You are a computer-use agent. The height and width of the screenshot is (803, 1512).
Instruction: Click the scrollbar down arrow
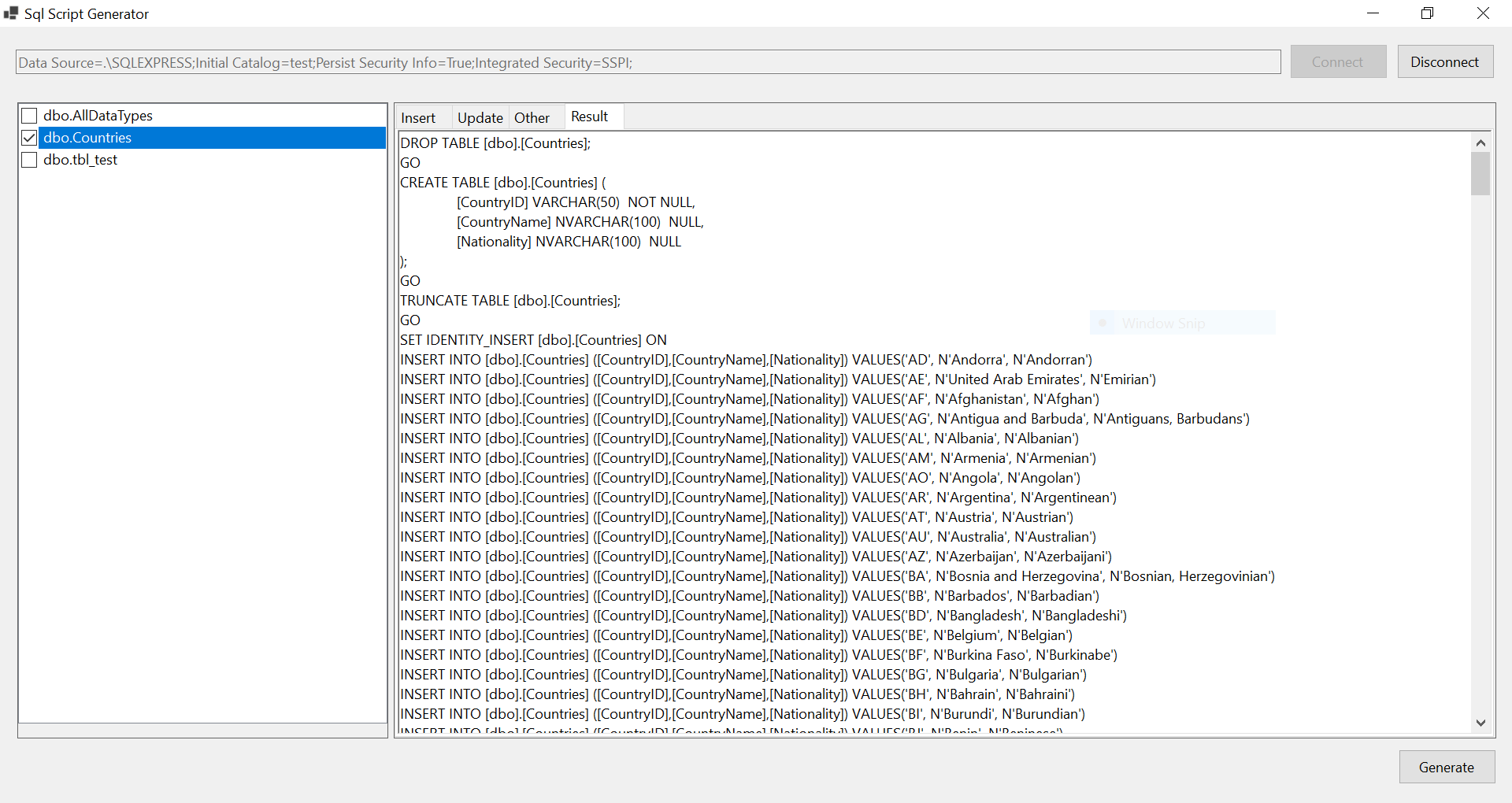(1481, 723)
